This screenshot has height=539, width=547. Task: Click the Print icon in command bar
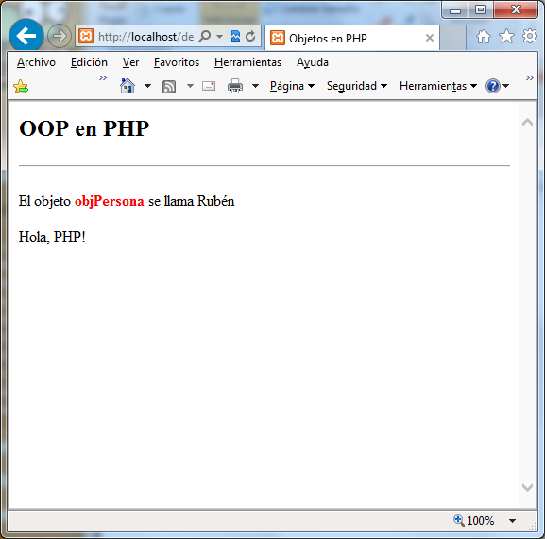point(235,86)
